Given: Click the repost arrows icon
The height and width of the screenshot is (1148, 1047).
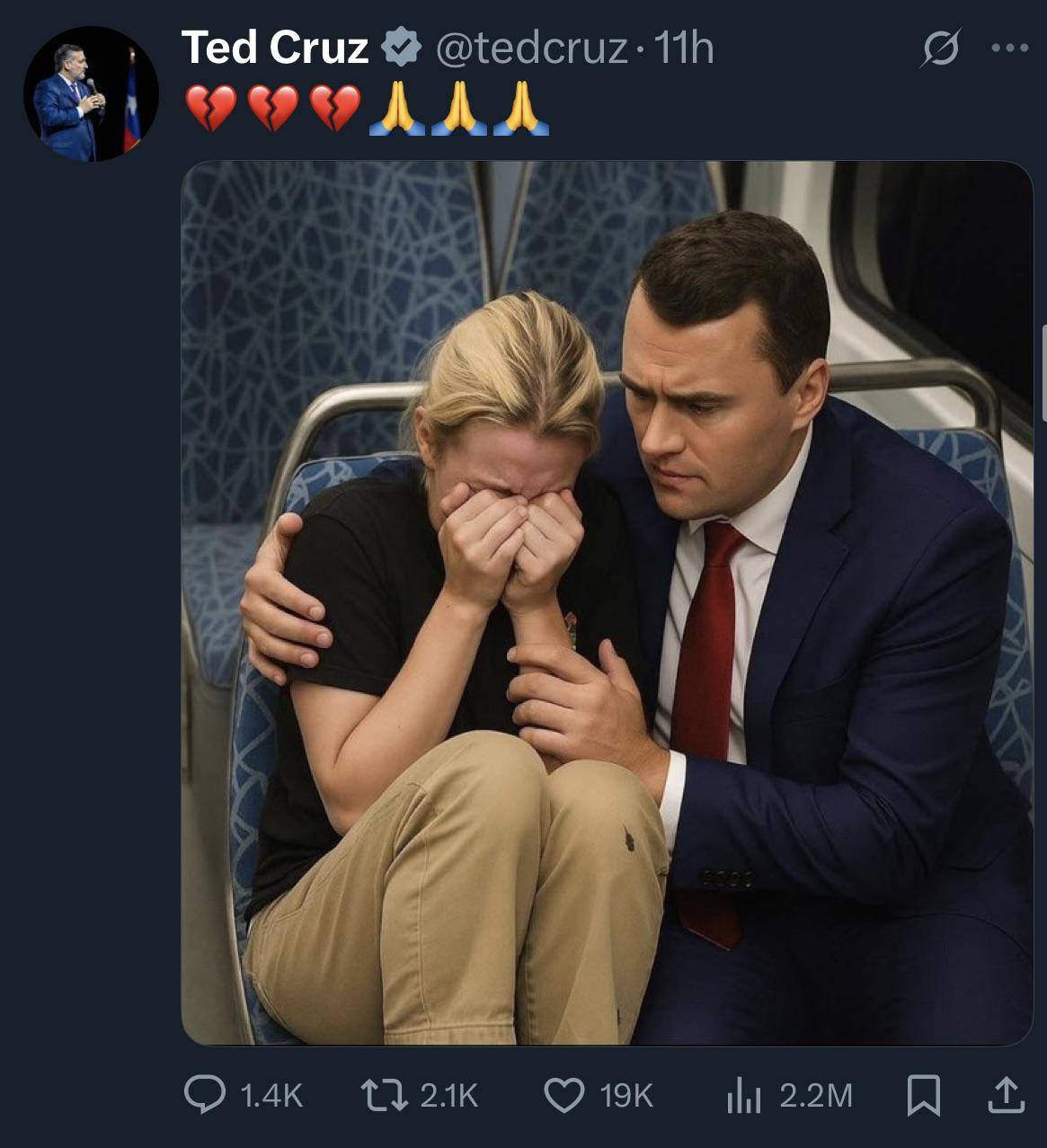Looking at the screenshot, I should [384, 1095].
